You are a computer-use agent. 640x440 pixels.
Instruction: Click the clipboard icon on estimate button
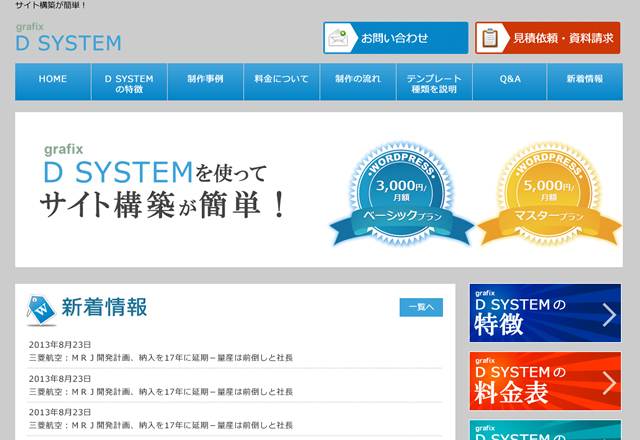click(490, 38)
